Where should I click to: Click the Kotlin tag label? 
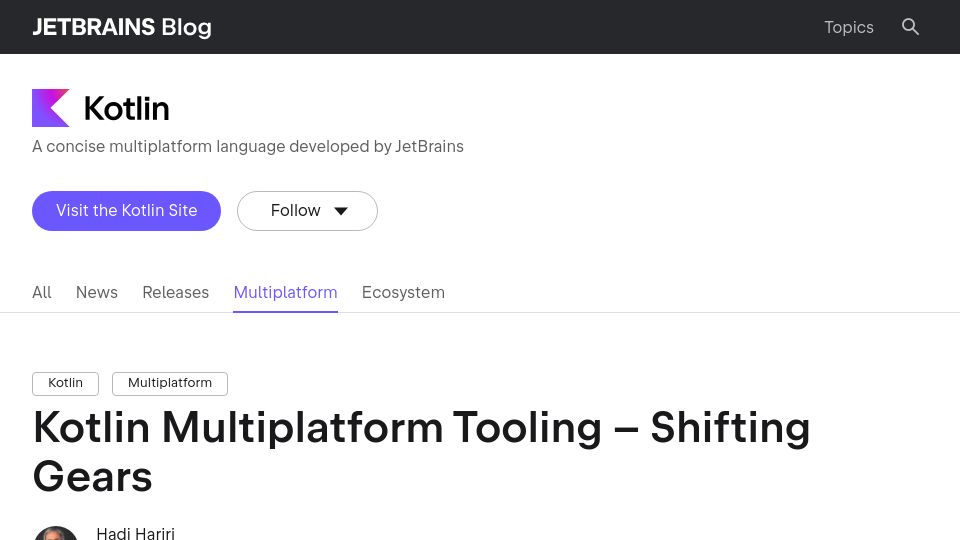[x=66, y=383]
